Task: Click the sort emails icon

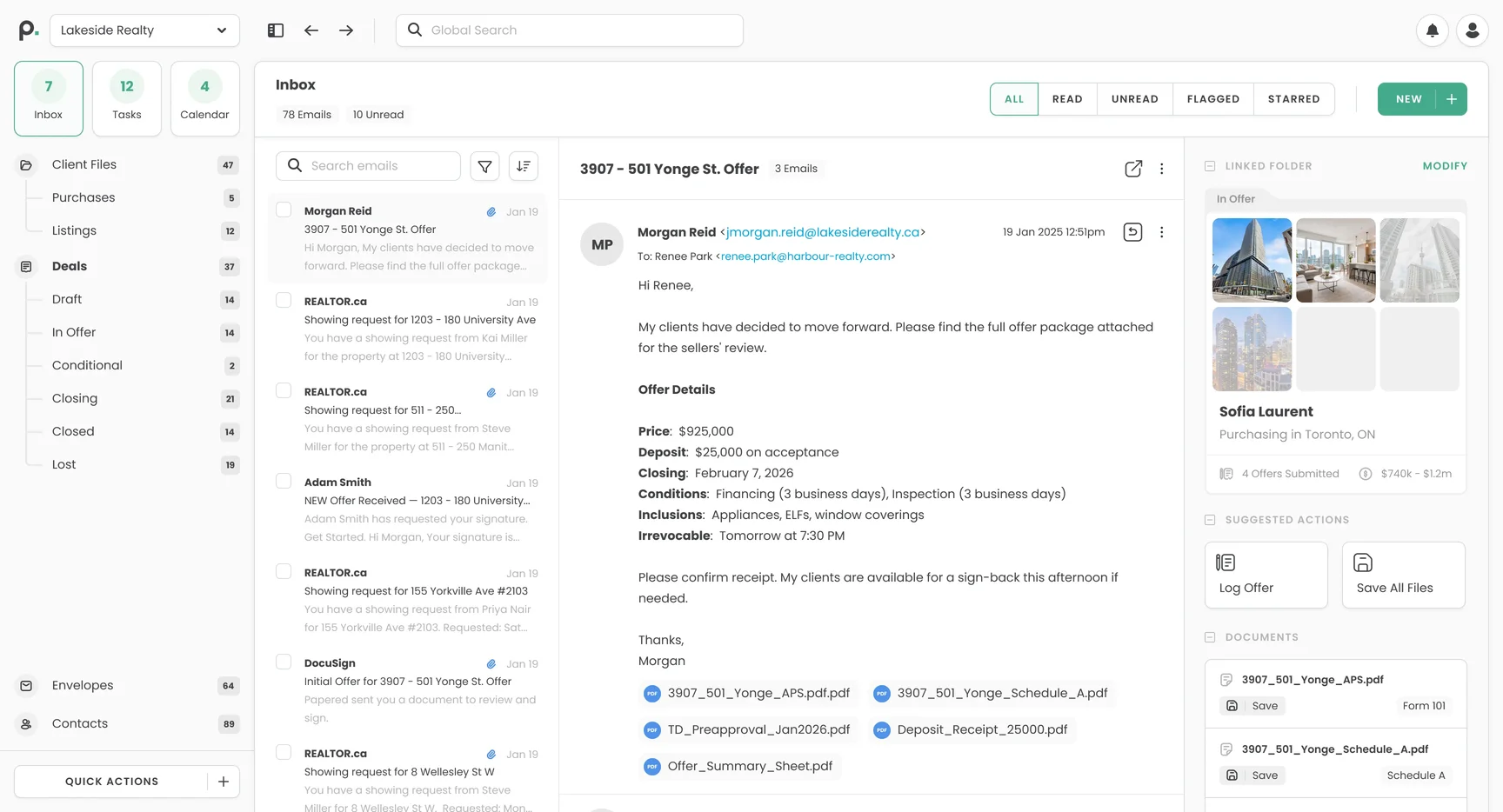Action: (523, 165)
